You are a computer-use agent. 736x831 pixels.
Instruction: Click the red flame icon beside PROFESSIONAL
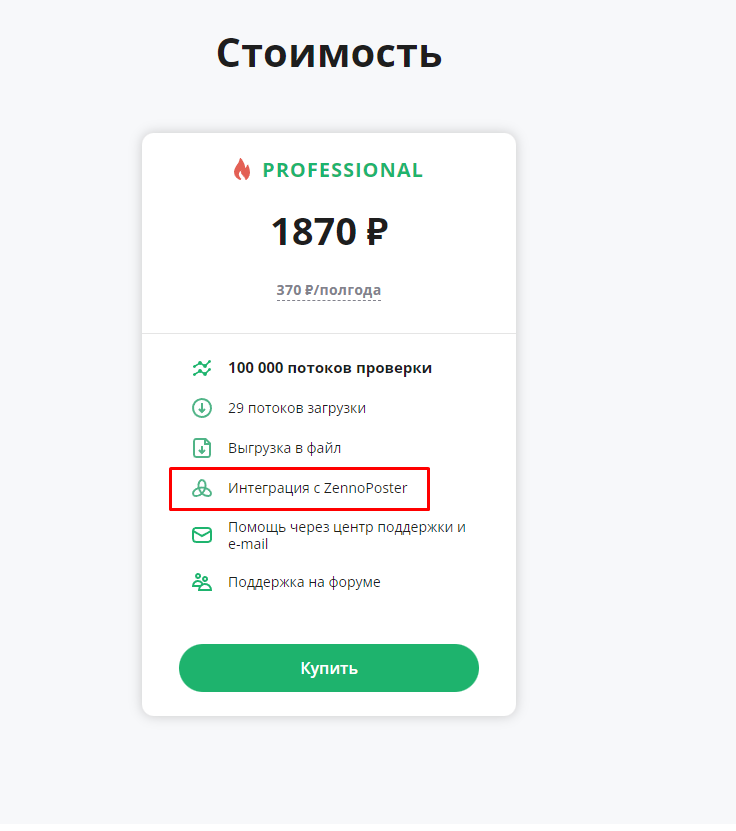(x=242, y=170)
